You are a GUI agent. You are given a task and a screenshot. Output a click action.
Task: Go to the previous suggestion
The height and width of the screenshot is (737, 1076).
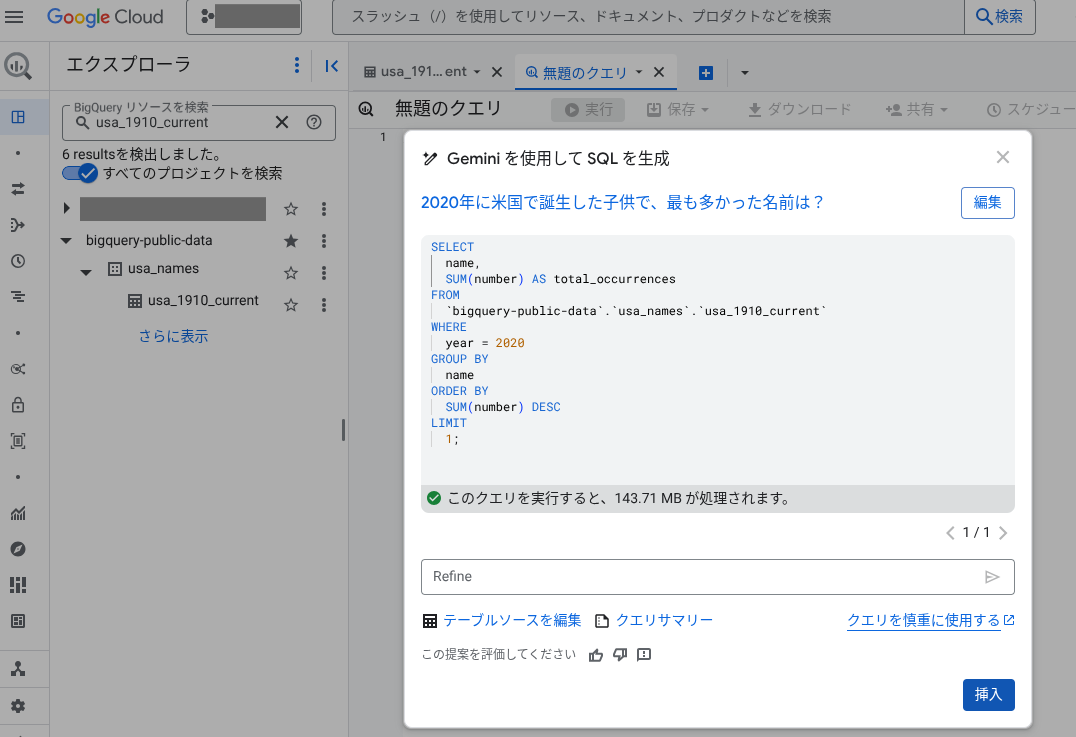tap(950, 533)
